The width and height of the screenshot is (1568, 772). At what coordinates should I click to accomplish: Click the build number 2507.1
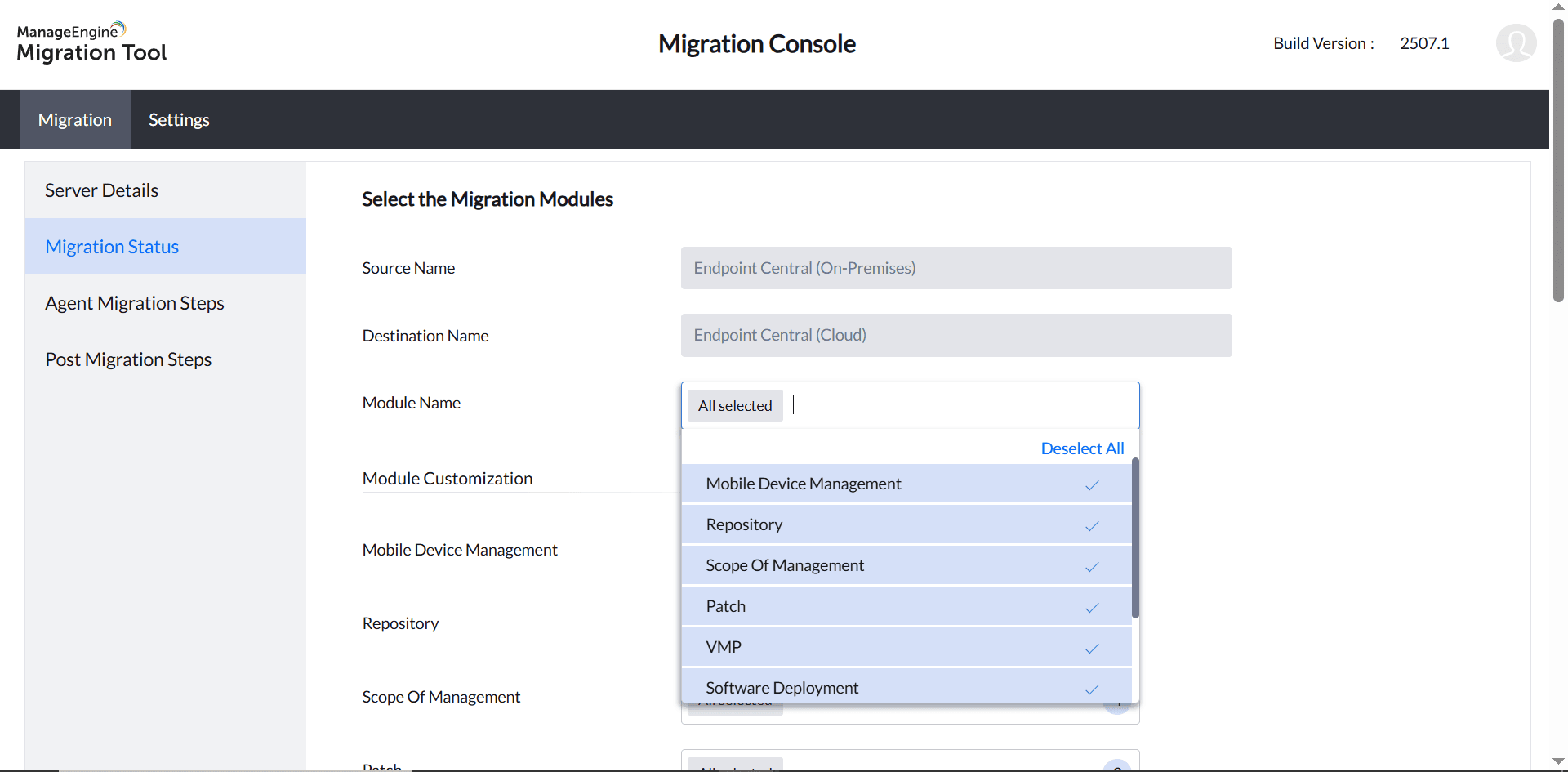tap(1424, 43)
